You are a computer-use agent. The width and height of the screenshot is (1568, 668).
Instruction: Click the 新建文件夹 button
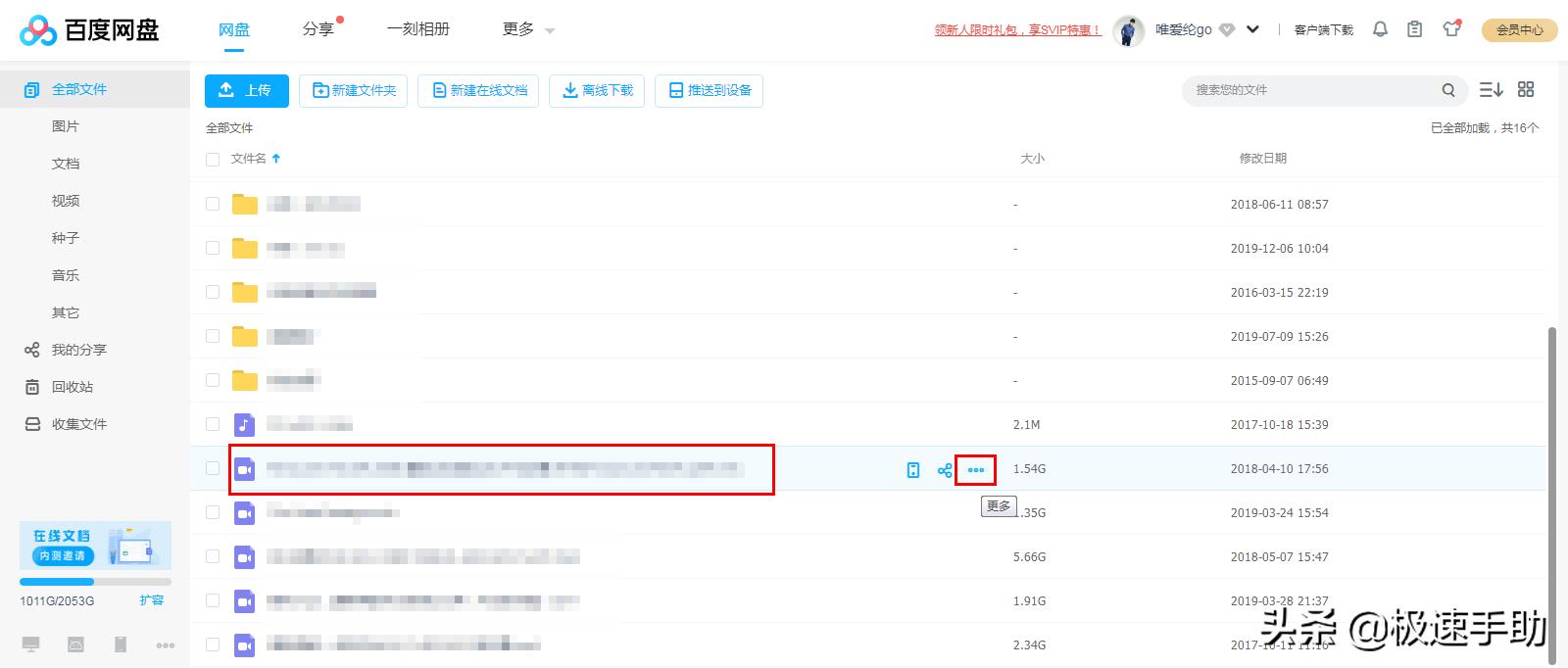pos(353,90)
